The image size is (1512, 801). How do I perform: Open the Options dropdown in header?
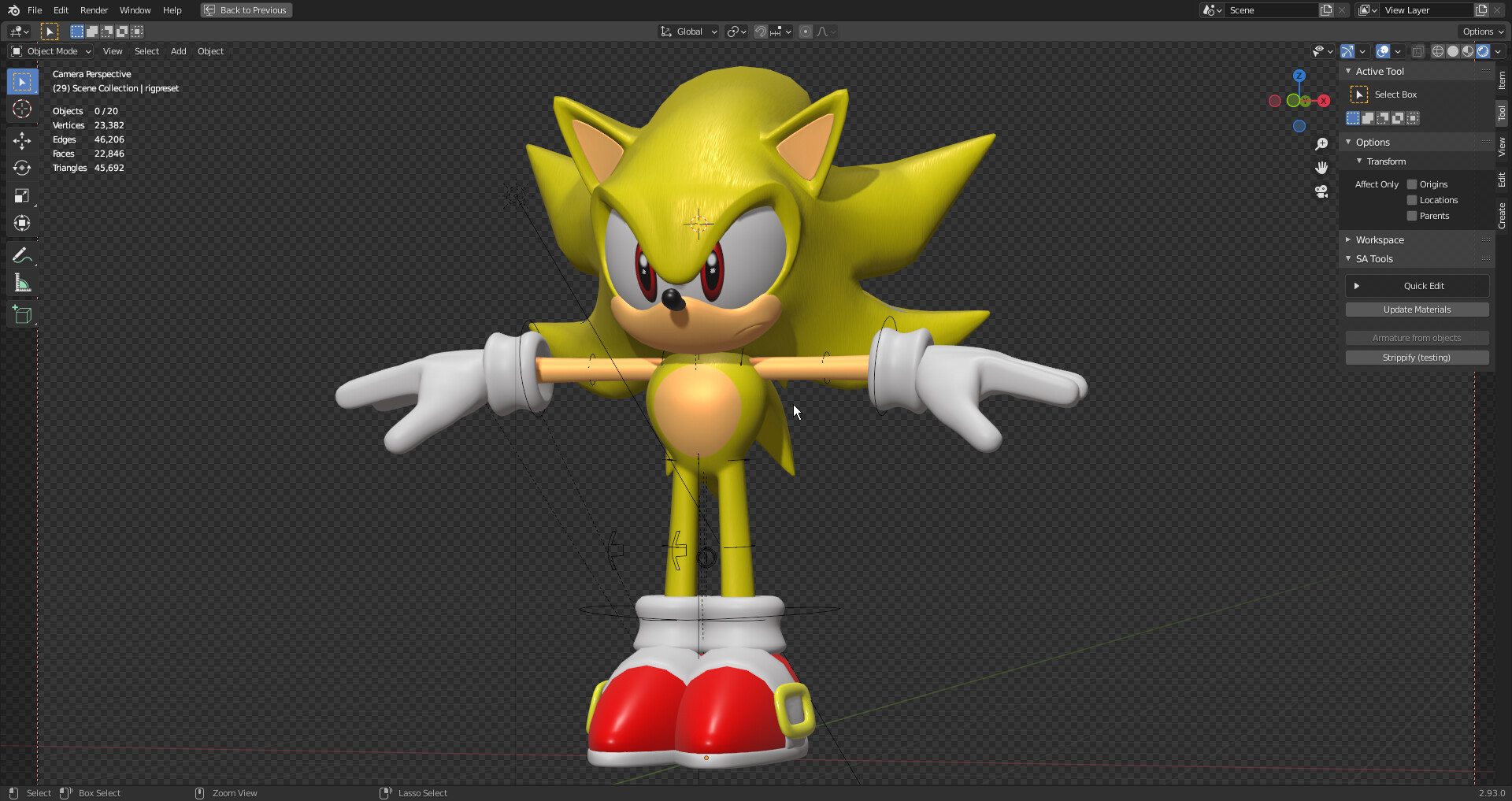pyautogui.click(x=1483, y=32)
